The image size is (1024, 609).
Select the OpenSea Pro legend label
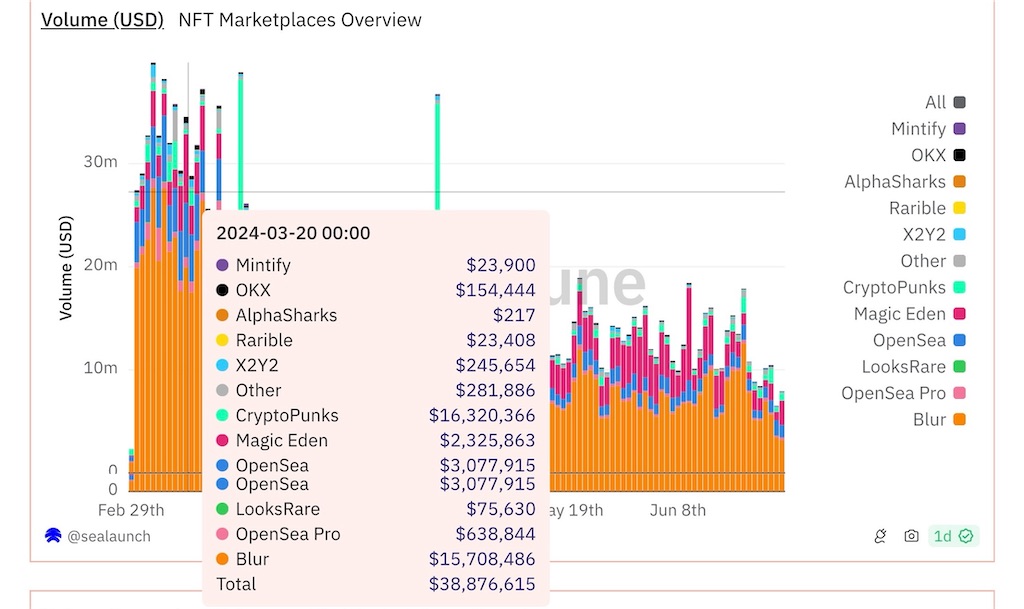click(x=893, y=393)
